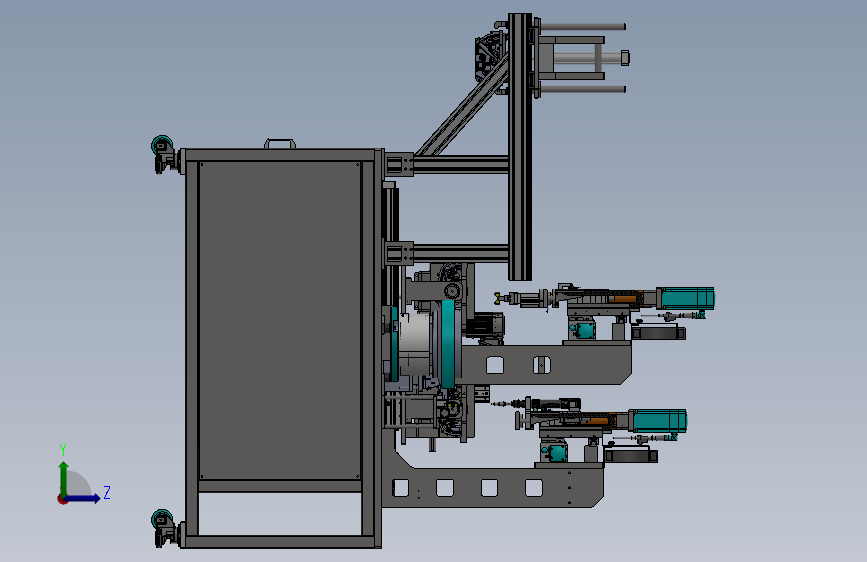The height and width of the screenshot is (562, 867).
Task: Select the lower caster wheel on the cabinet
Action: [161, 519]
